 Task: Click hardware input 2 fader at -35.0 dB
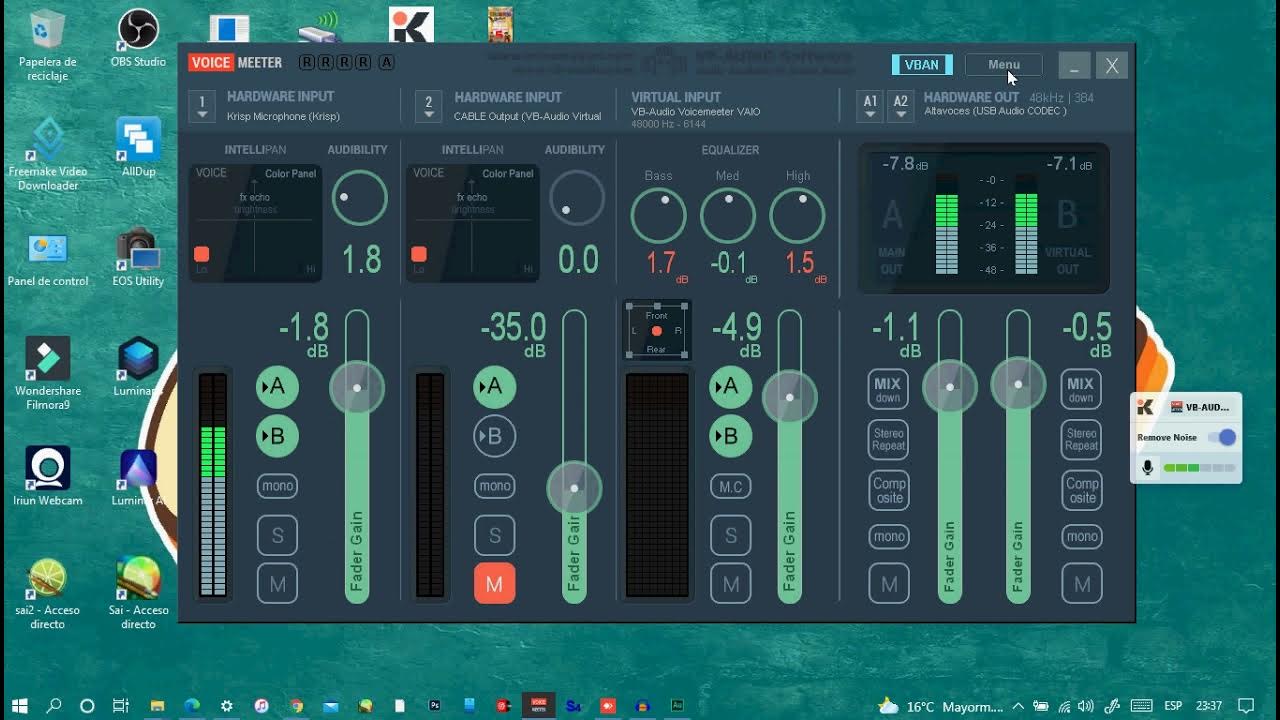(x=574, y=488)
